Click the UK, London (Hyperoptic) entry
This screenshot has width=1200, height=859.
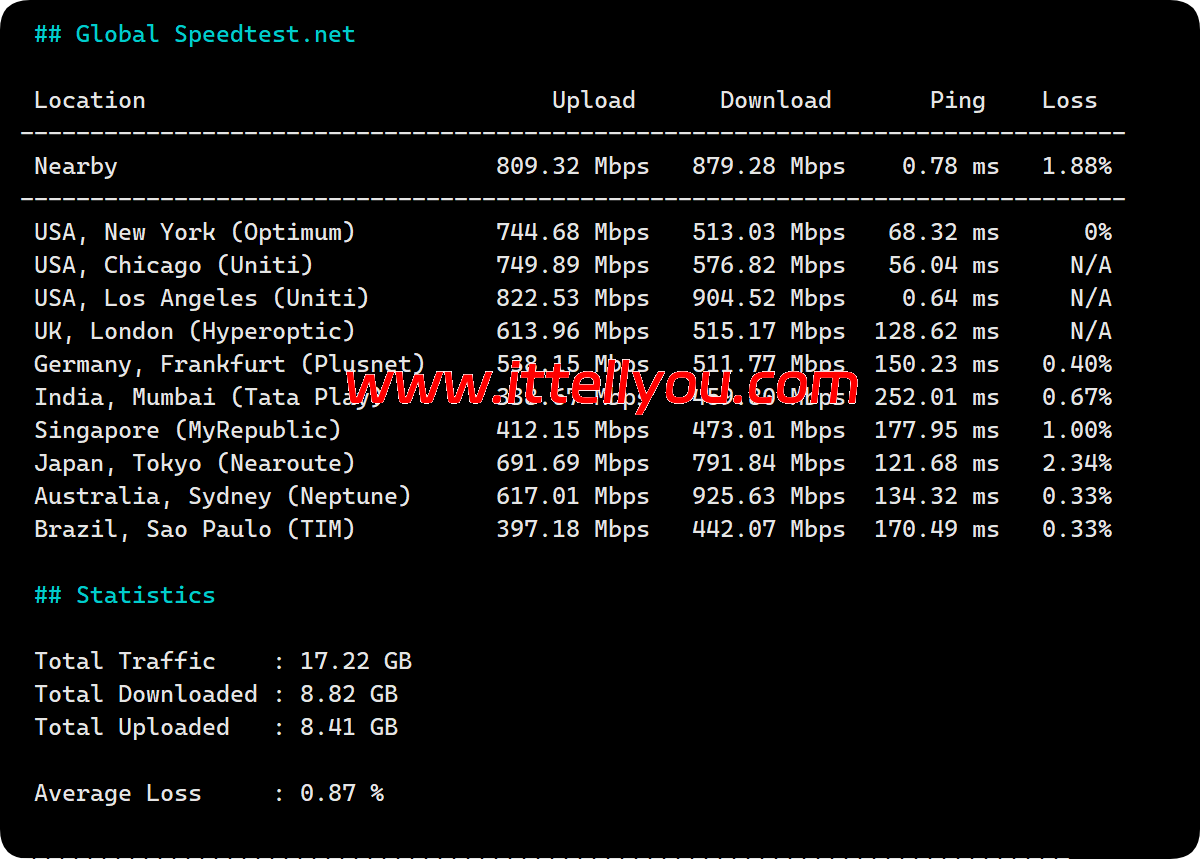[x=195, y=331]
